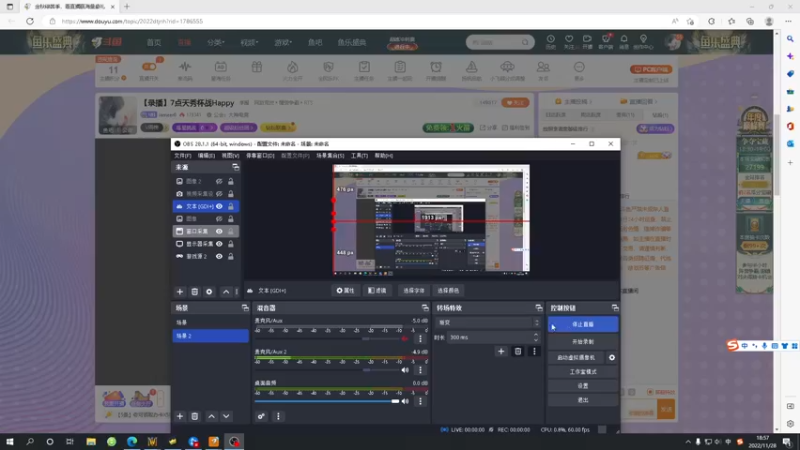The width and height of the screenshot is (800, 450).
Task: Pop out the Audio Mixer dock panel
Action: tap(424, 308)
